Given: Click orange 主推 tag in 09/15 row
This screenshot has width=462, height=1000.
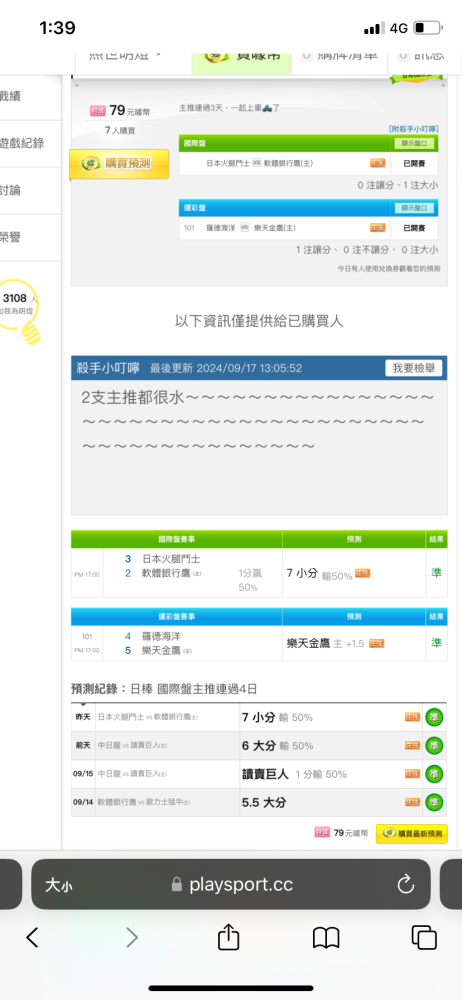Looking at the screenshot, I should point(412,774).
